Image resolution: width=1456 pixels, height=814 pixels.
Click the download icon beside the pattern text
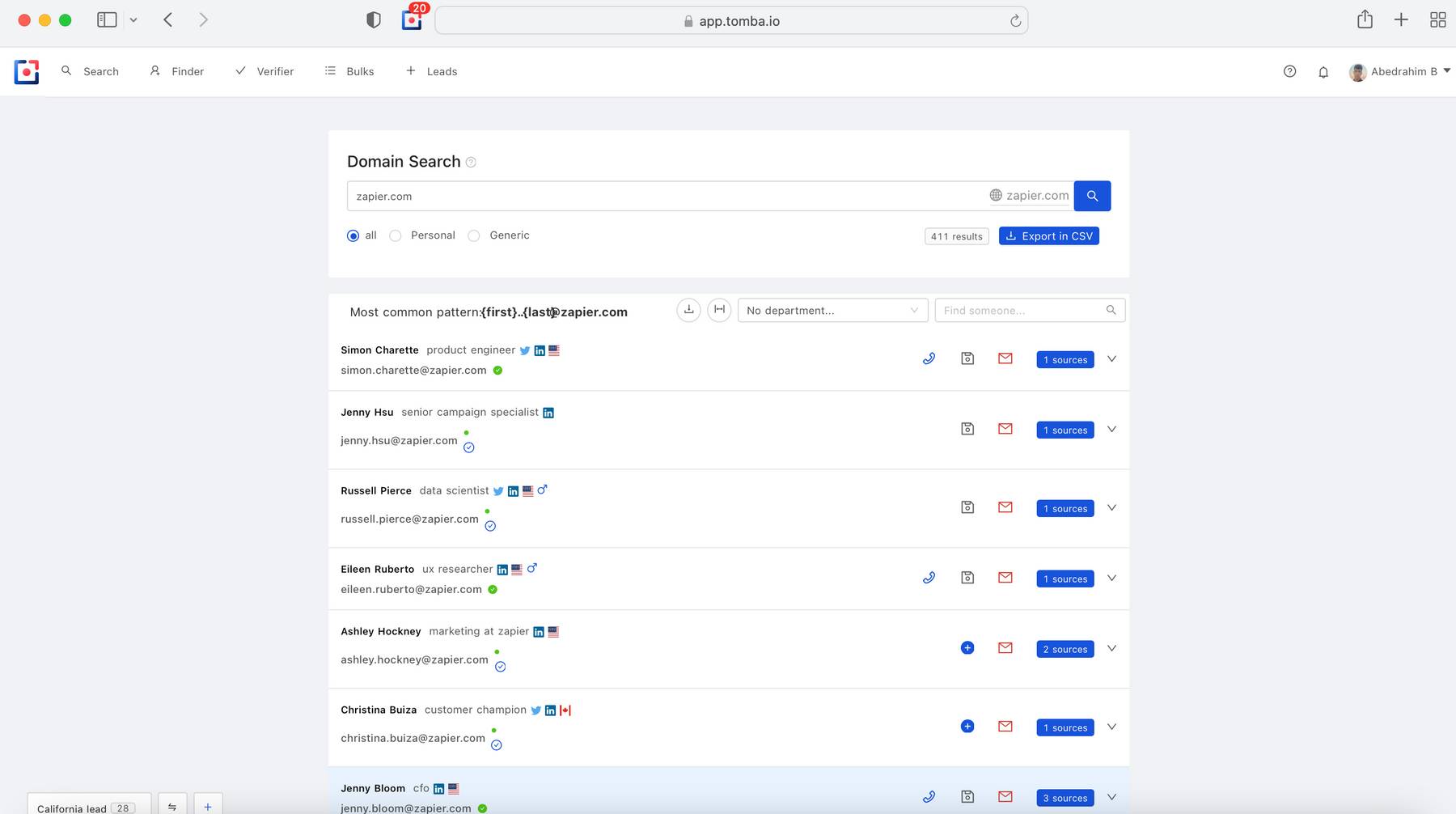coord(688,310)
